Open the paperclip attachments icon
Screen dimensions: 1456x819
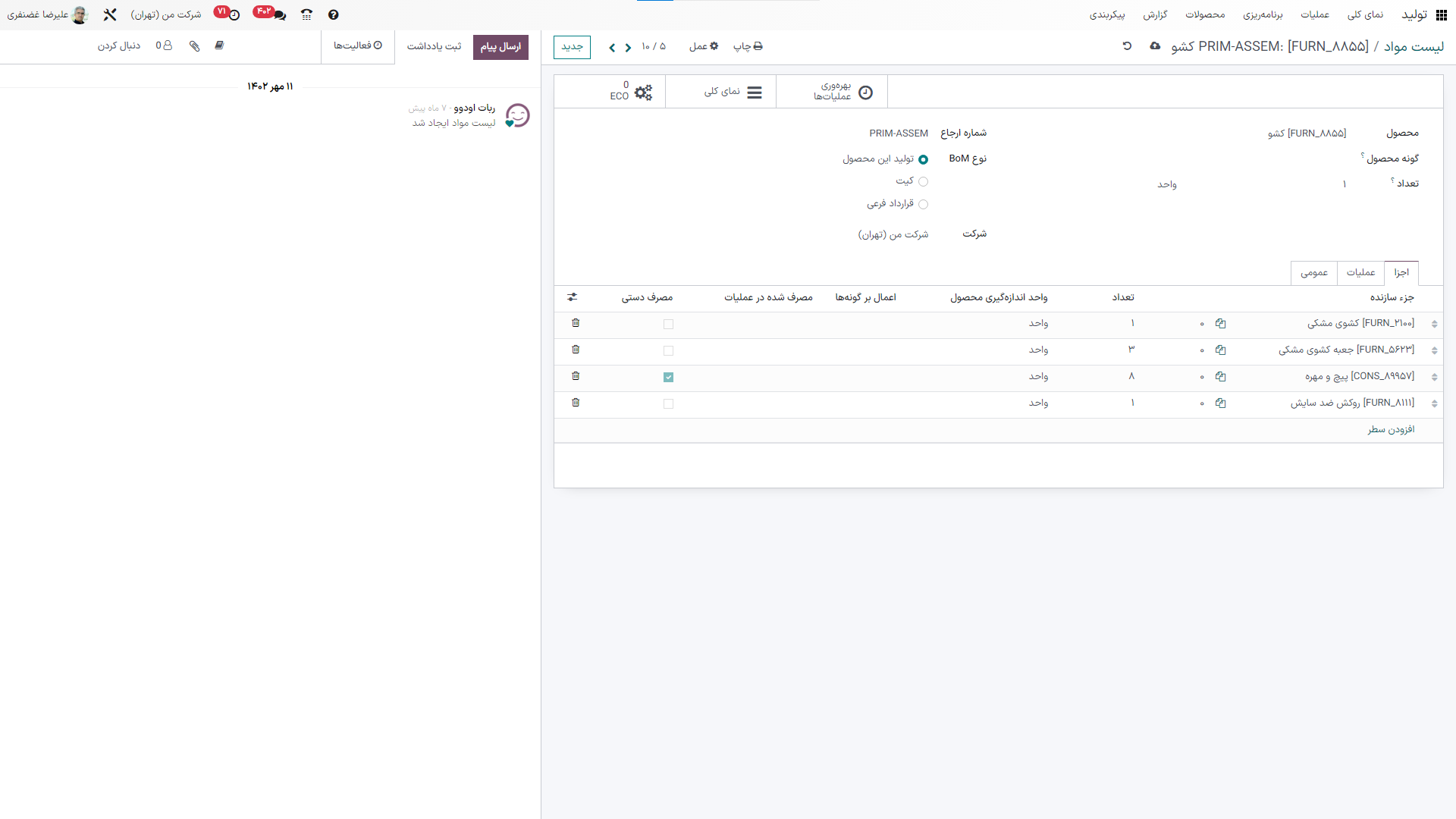pyautogui.click(x=195, y=46)
